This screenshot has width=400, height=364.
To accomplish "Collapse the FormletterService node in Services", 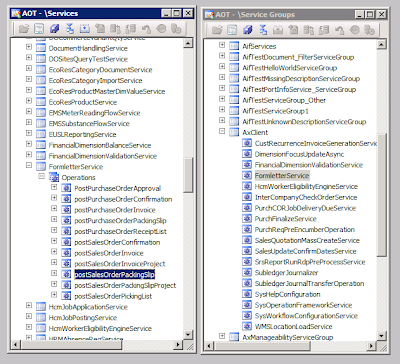I will (x=29, y=166).
